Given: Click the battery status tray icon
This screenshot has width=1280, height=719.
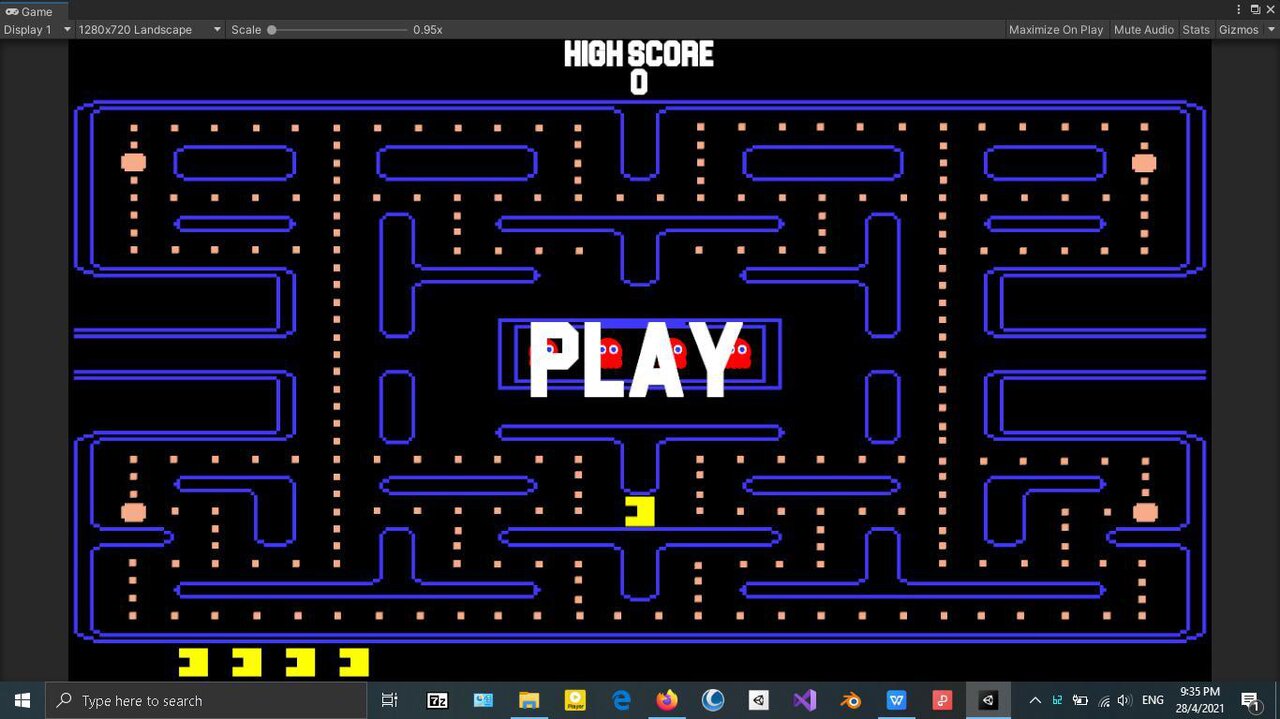Looking at the screenshot, I should pos(1080,700).
